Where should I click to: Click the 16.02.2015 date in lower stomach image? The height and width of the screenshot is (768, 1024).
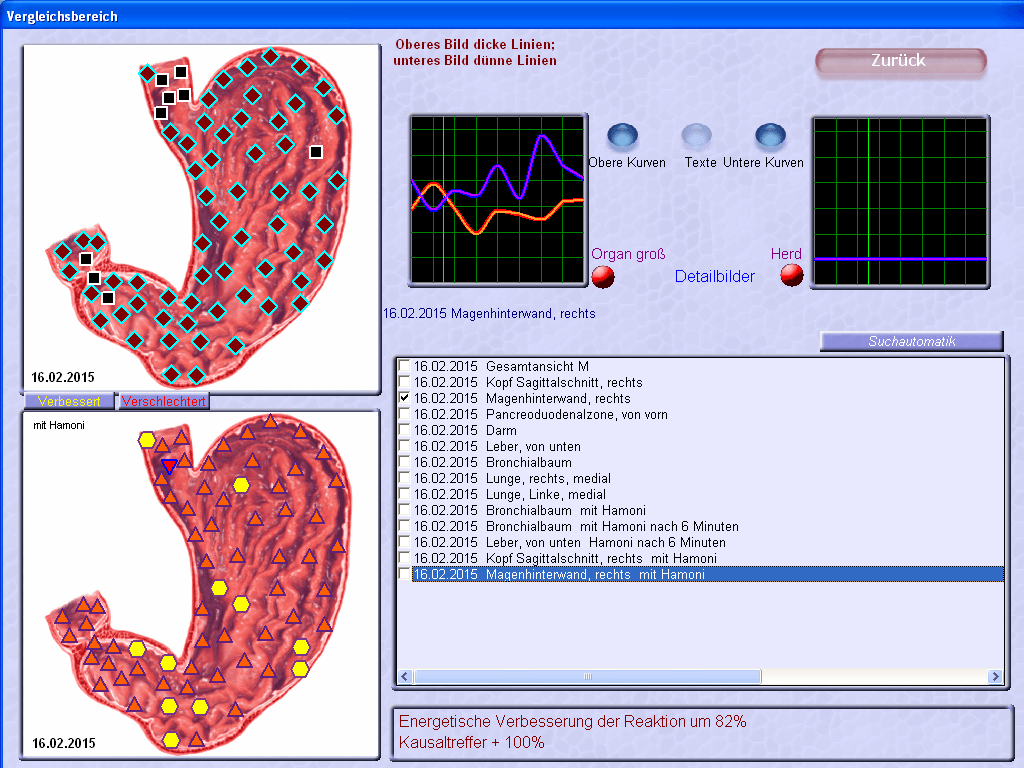coord(63,743)
